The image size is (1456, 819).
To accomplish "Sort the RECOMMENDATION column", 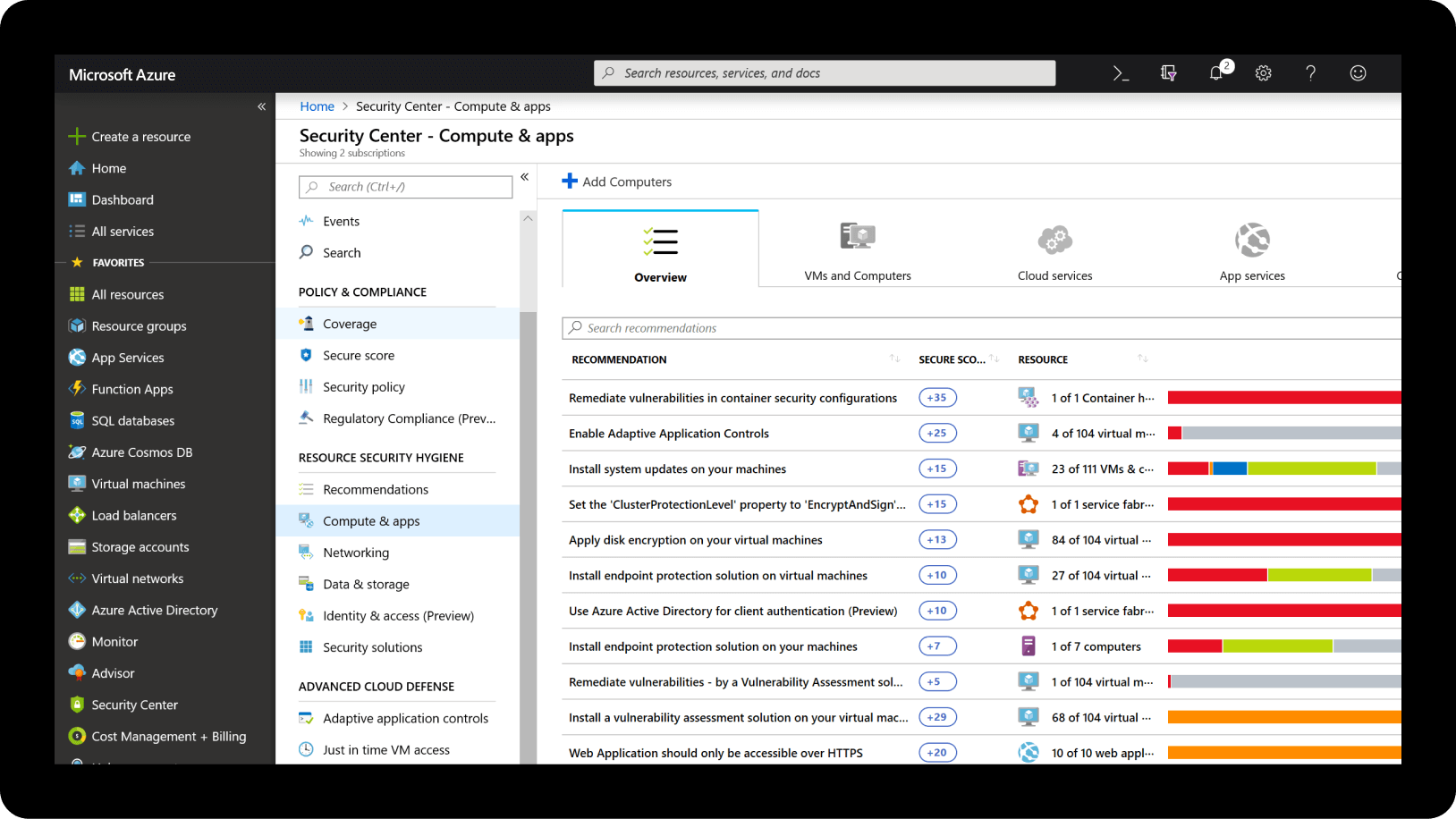I will 893,359.
